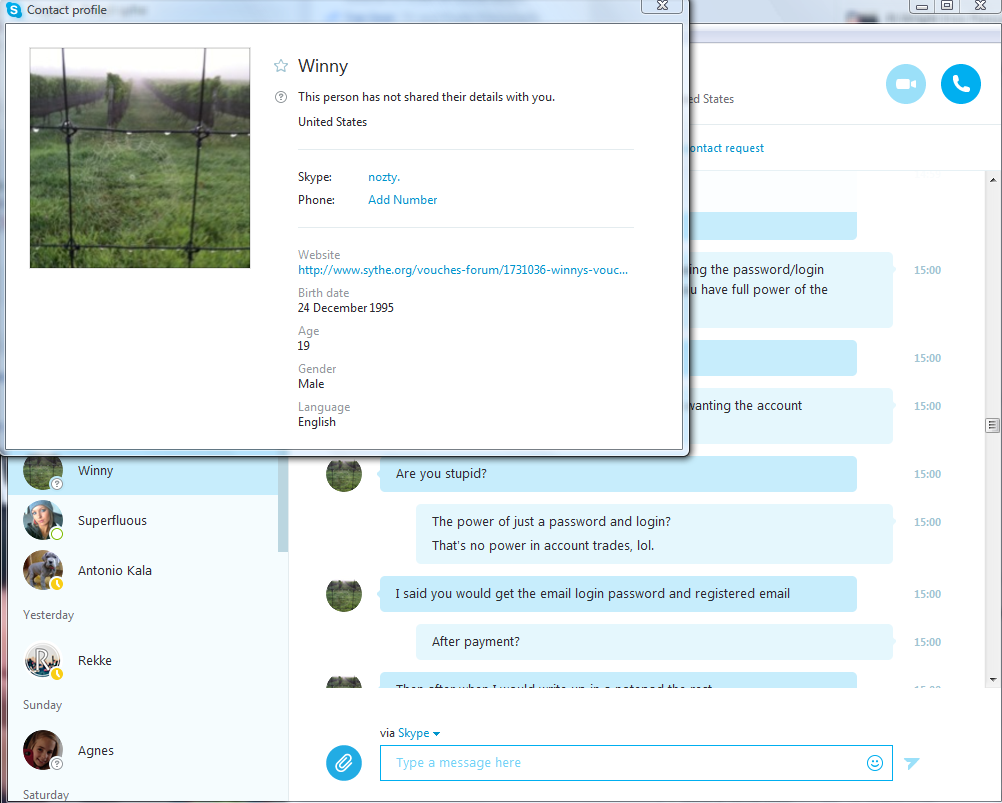Open conversation with Antonio Kala

[143, 570]
